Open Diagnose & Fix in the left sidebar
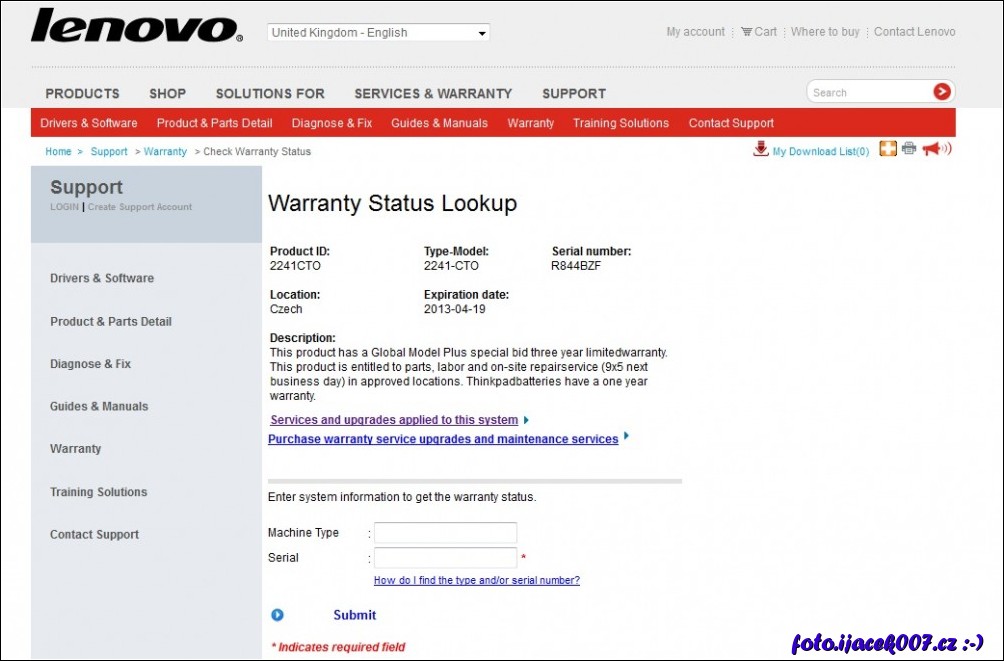The width and height of the screenshot is (1004, 661). pyautogui.click(x=90, y=364)
